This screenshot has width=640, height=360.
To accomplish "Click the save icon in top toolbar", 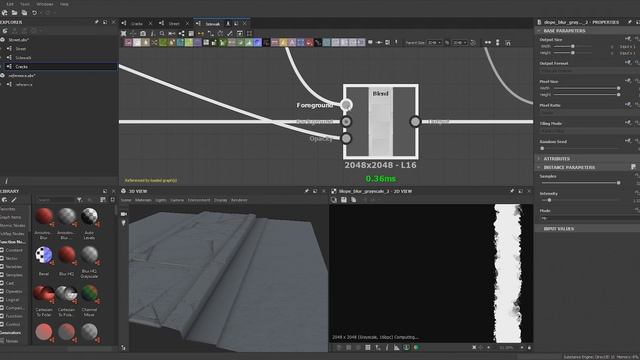I will coord(24,13).
